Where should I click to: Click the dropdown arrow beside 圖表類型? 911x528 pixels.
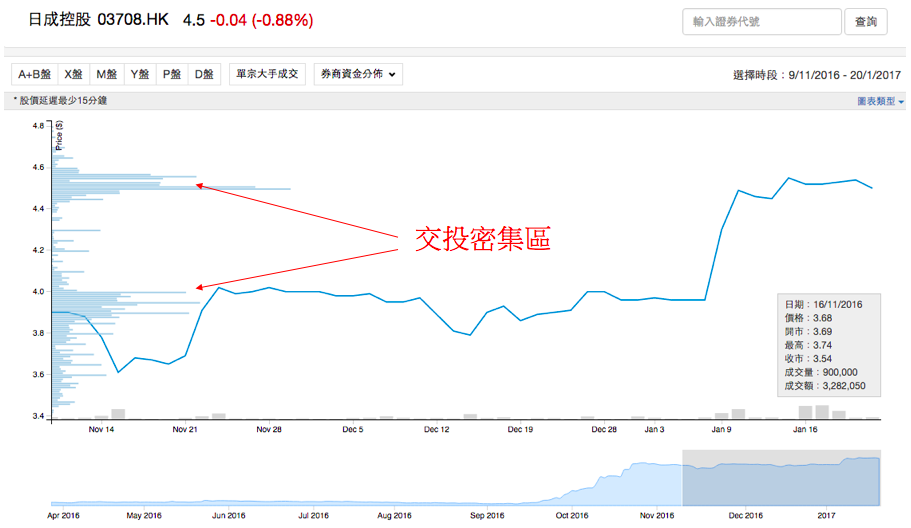tap(901, 102)
